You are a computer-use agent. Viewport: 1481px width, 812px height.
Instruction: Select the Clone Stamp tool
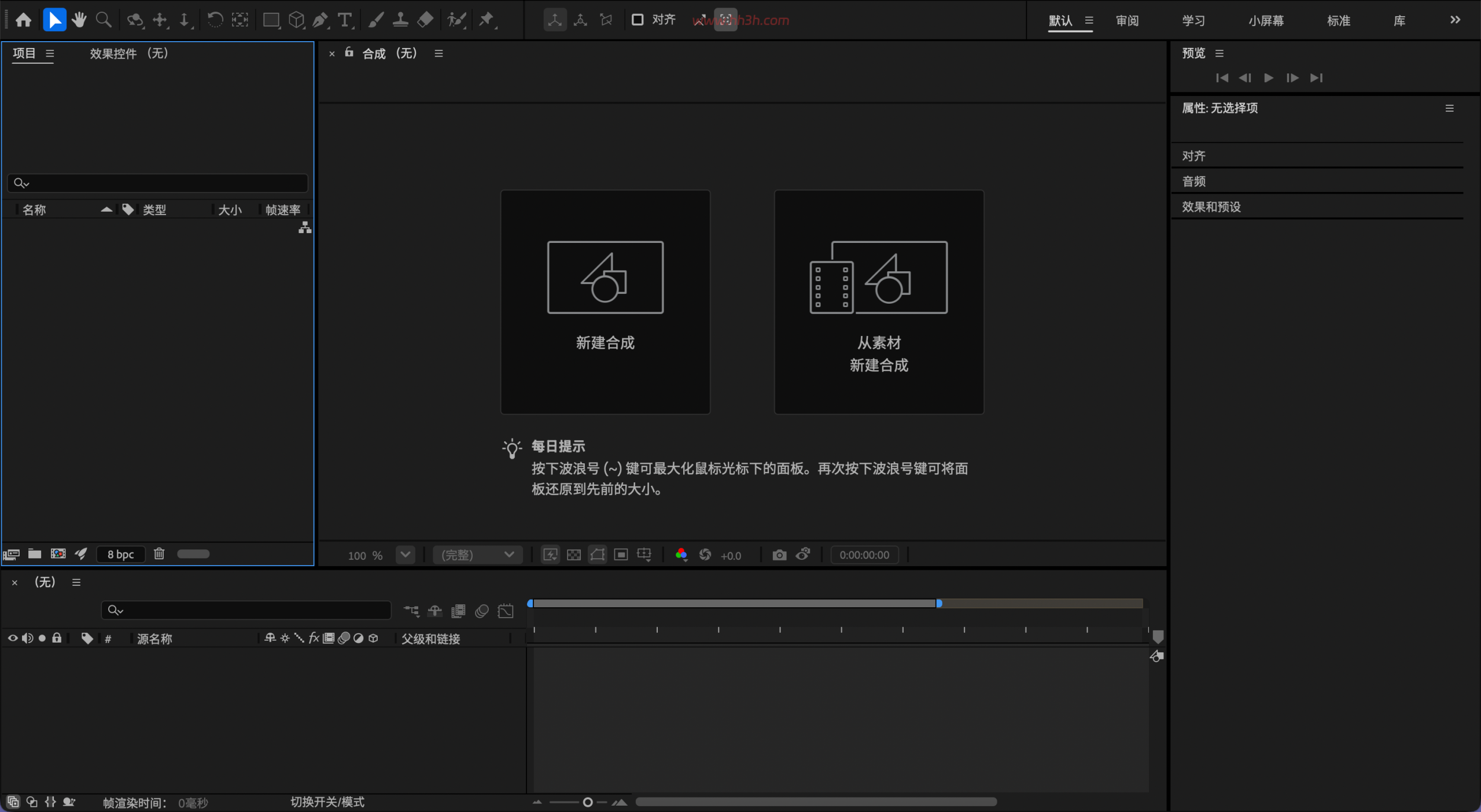click(400, 20)
